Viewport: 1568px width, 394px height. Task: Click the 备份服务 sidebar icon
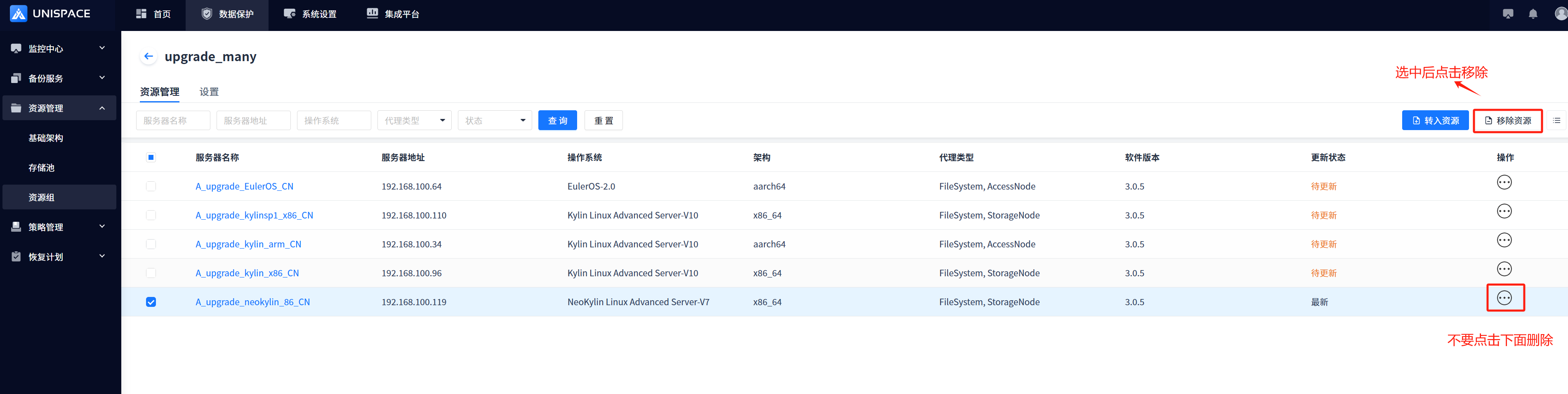(x=17, y=78)
